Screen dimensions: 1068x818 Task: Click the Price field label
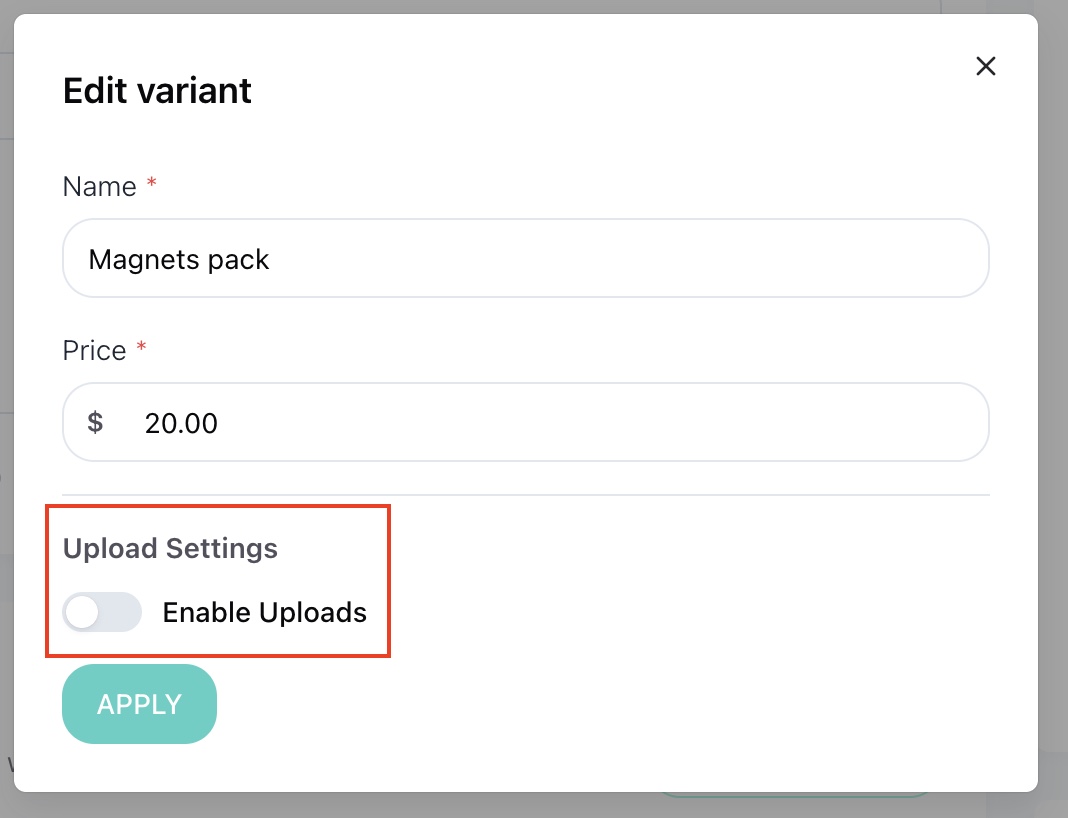tap(94, 351)
